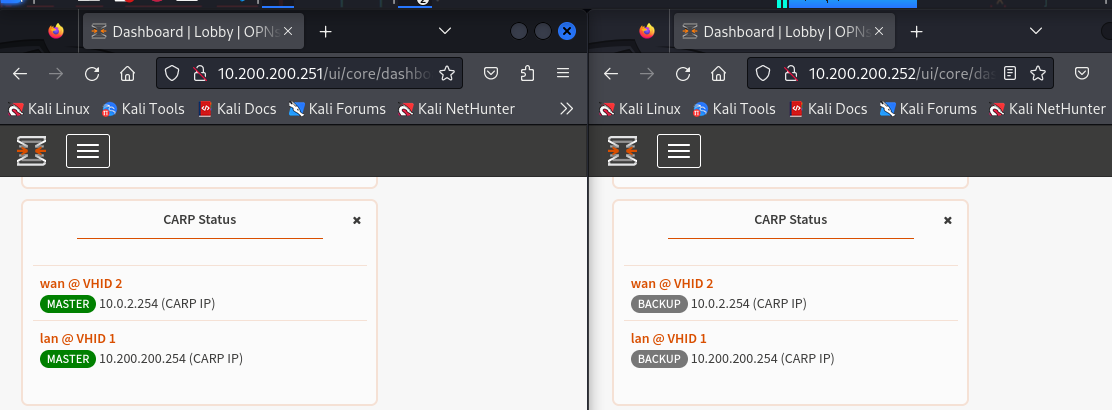Go to home page in left browser window

[127, 73]
